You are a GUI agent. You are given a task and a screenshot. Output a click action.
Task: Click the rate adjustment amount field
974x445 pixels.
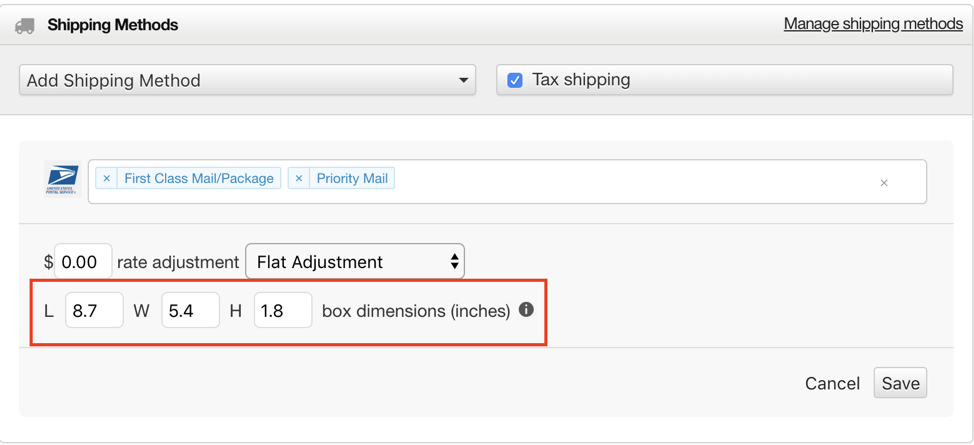[x=83, y=262]
